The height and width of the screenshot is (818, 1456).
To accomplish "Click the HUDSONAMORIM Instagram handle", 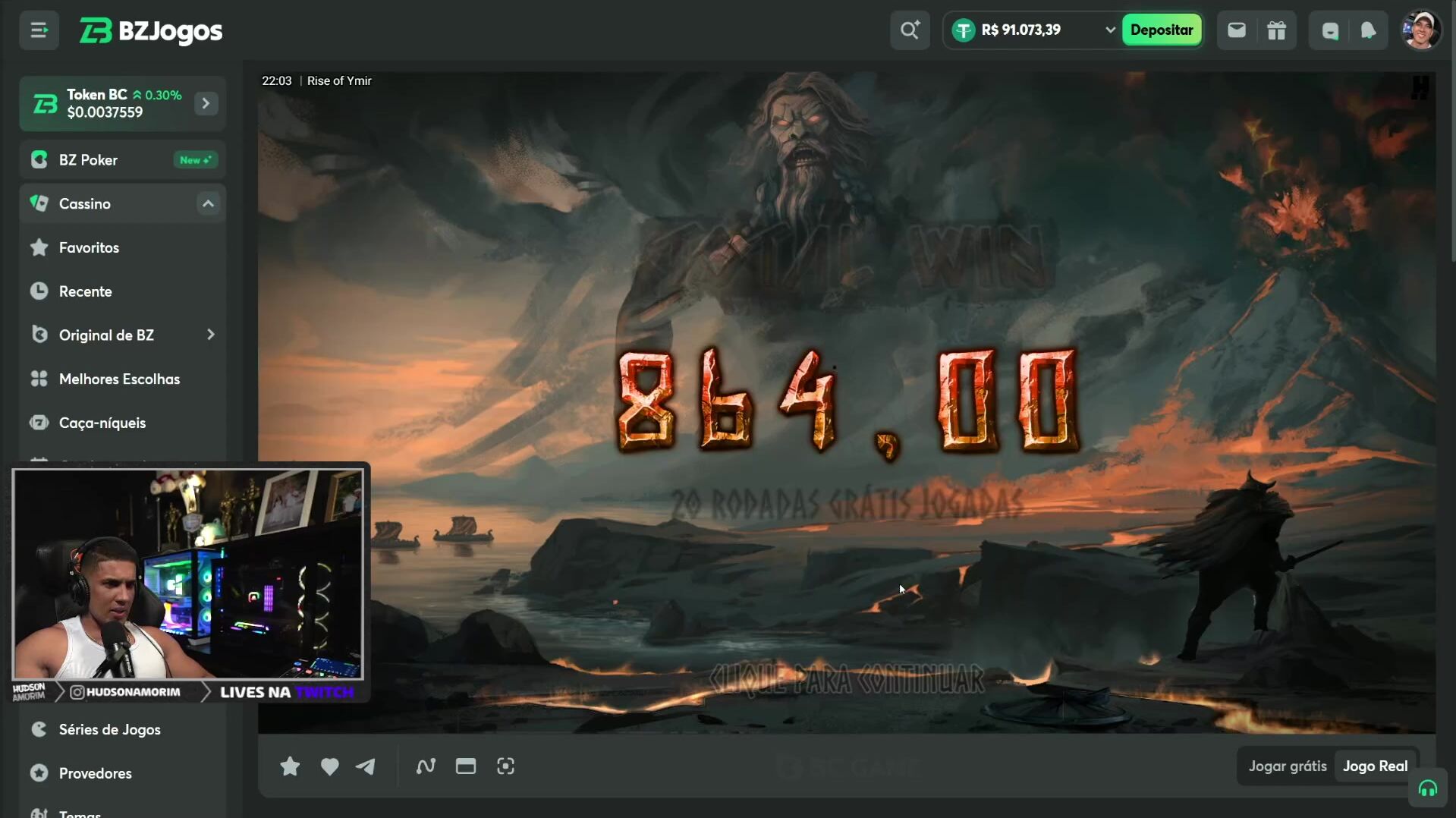I will pos(125,692).
